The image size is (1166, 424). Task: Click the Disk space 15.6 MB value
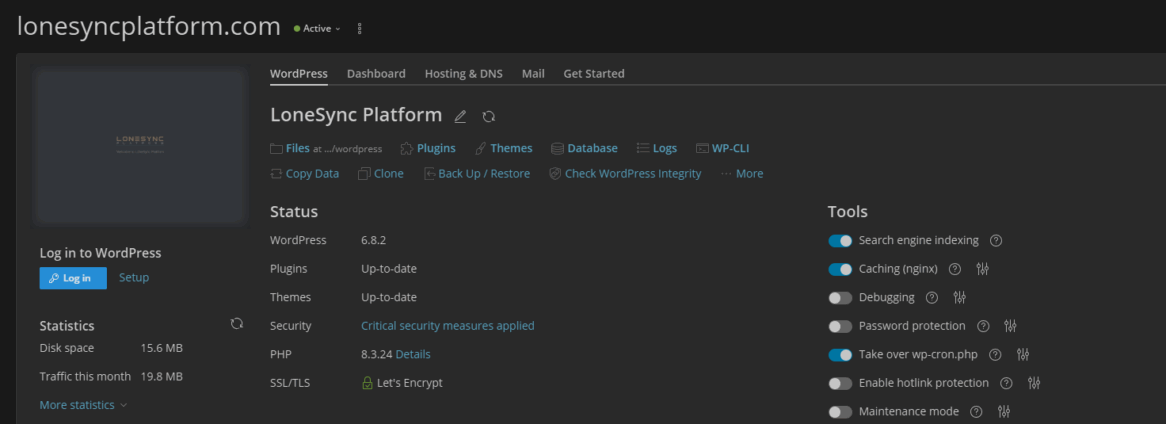point(161,348)
